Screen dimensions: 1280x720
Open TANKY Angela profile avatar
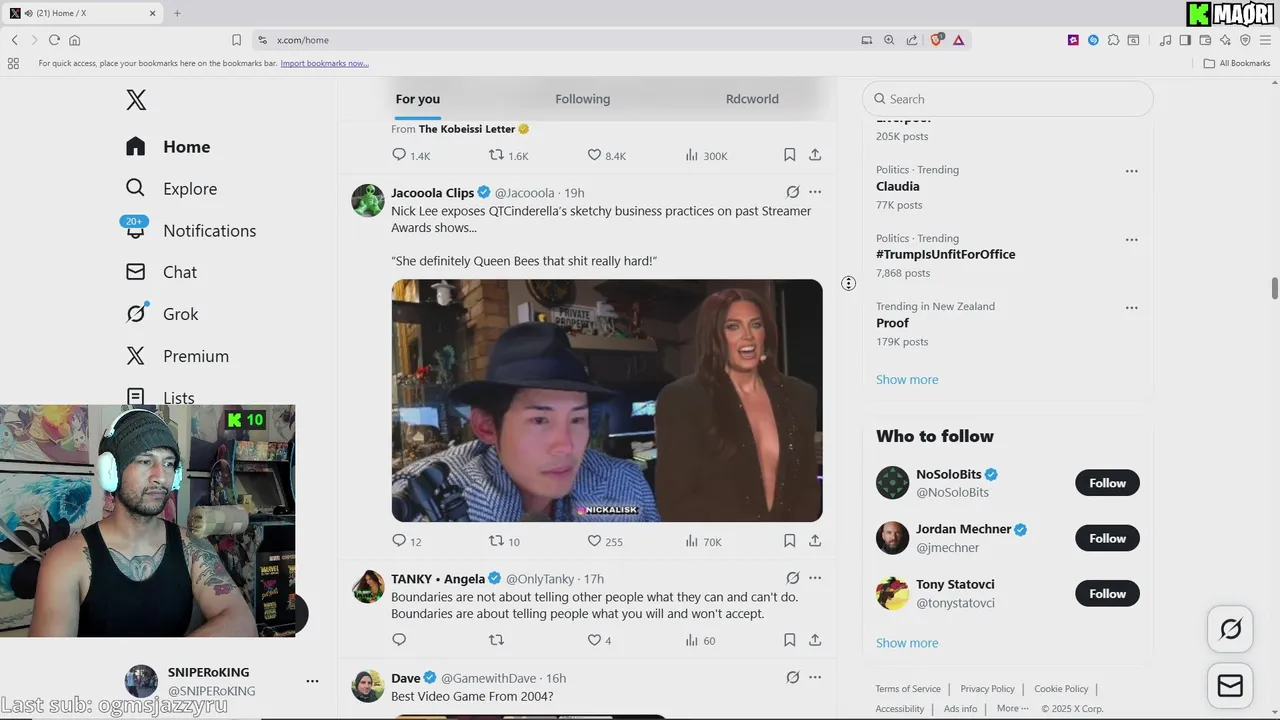(368, 587)
